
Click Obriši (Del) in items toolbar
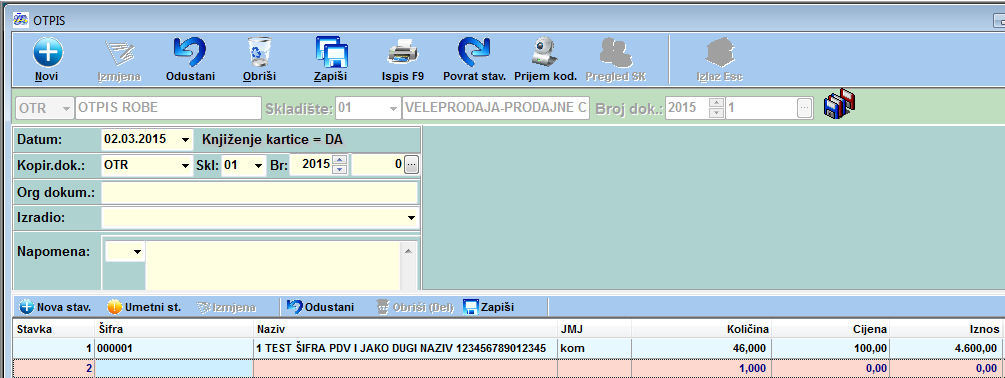point(415,307)
